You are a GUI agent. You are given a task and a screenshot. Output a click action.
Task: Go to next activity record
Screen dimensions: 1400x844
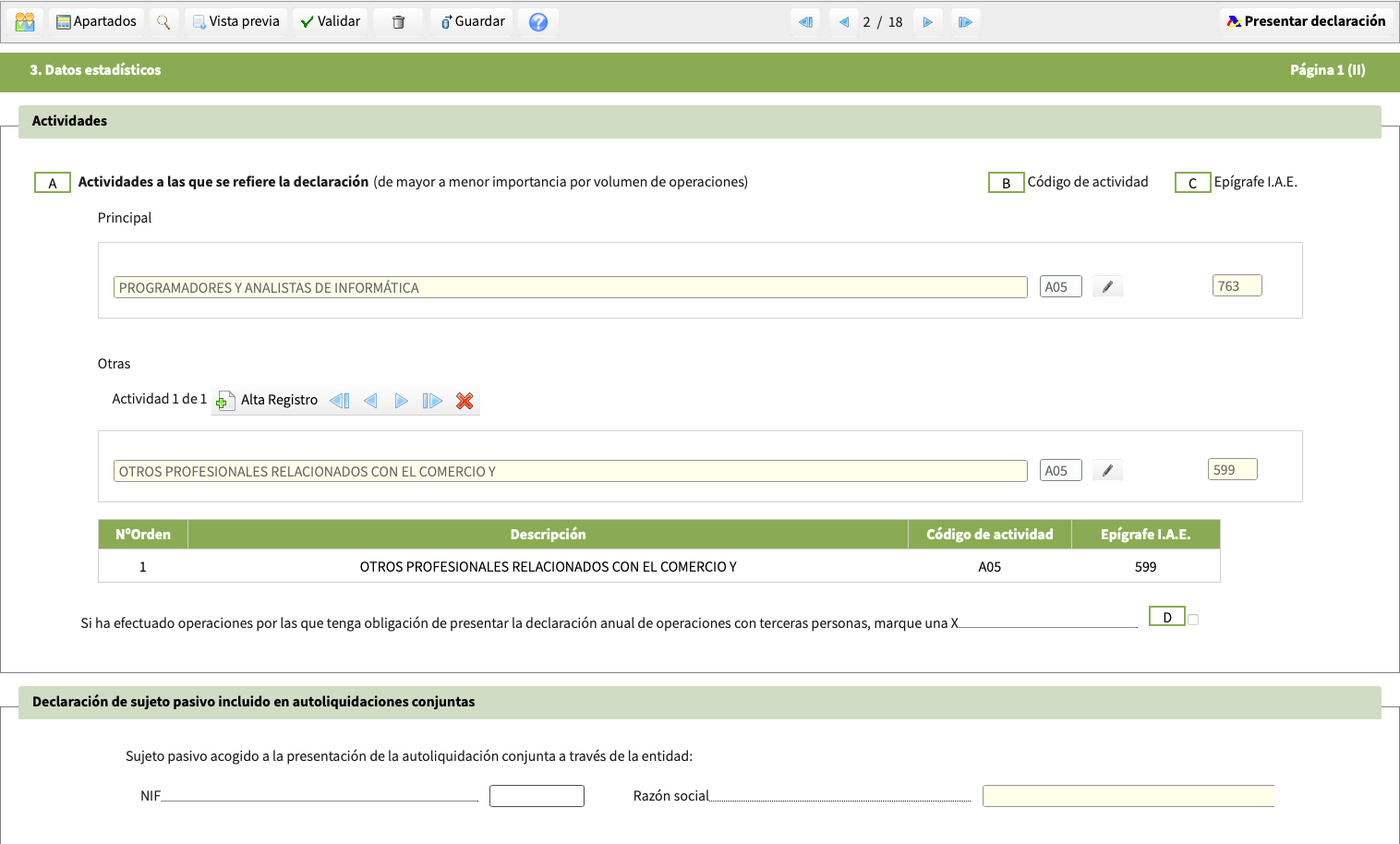401,401
